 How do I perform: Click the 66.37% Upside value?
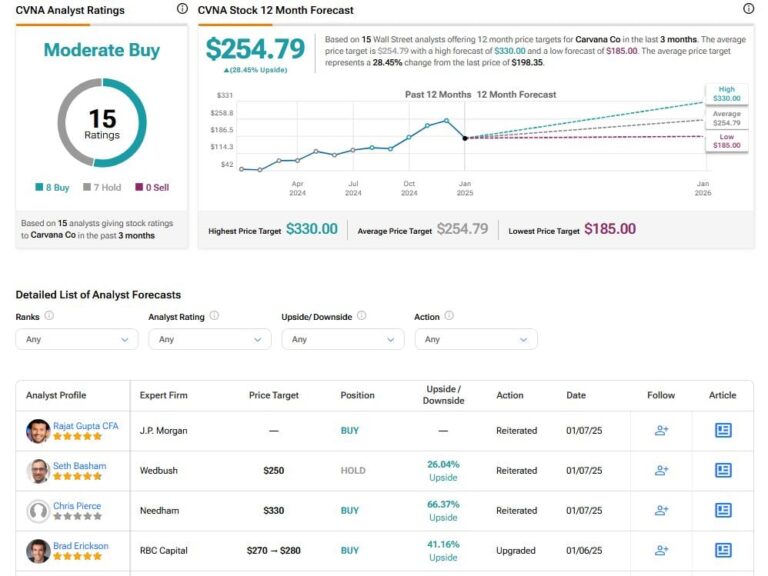[x=443, y=510]
